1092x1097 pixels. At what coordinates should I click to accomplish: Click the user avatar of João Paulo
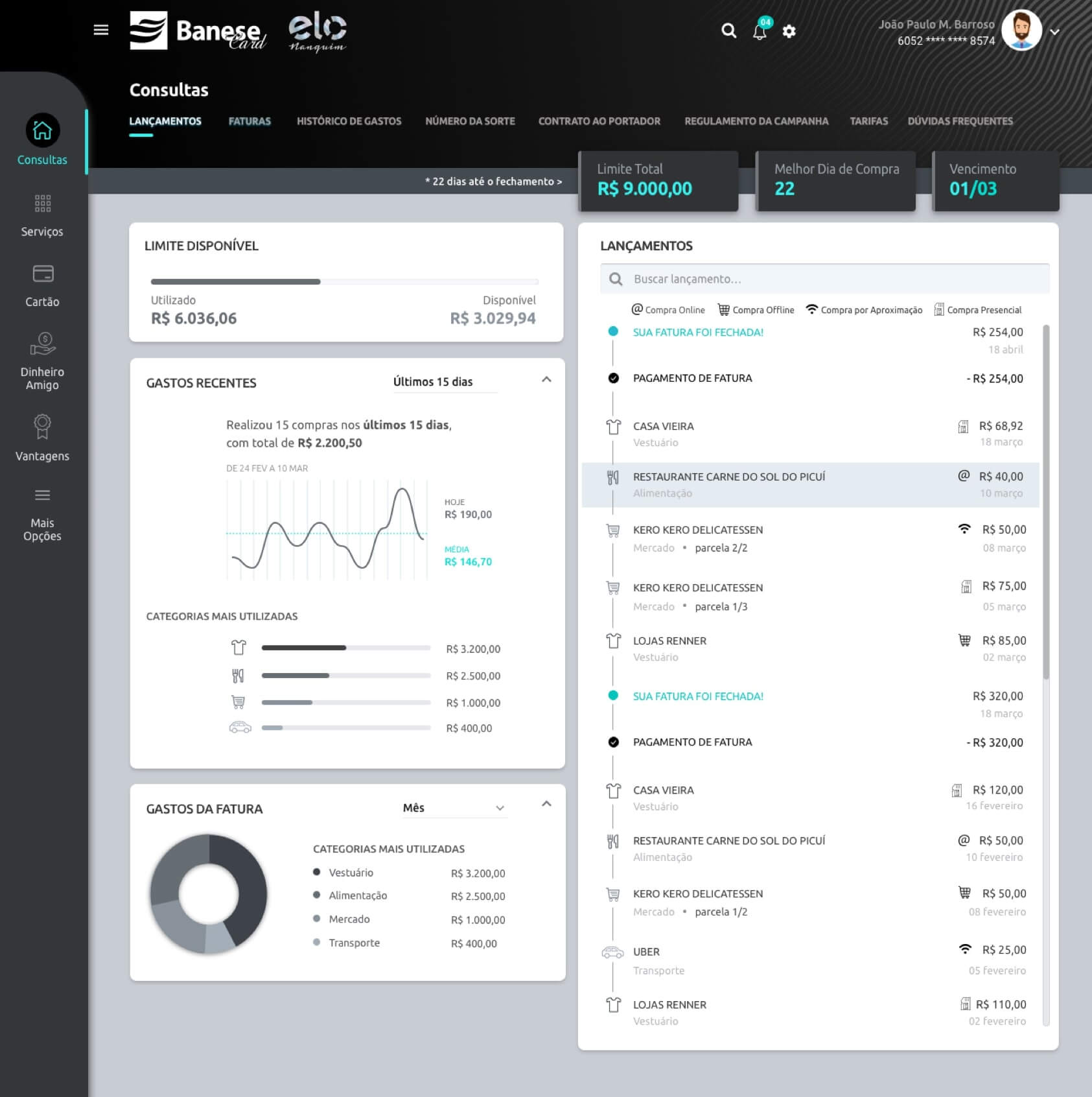point(1021,30)
